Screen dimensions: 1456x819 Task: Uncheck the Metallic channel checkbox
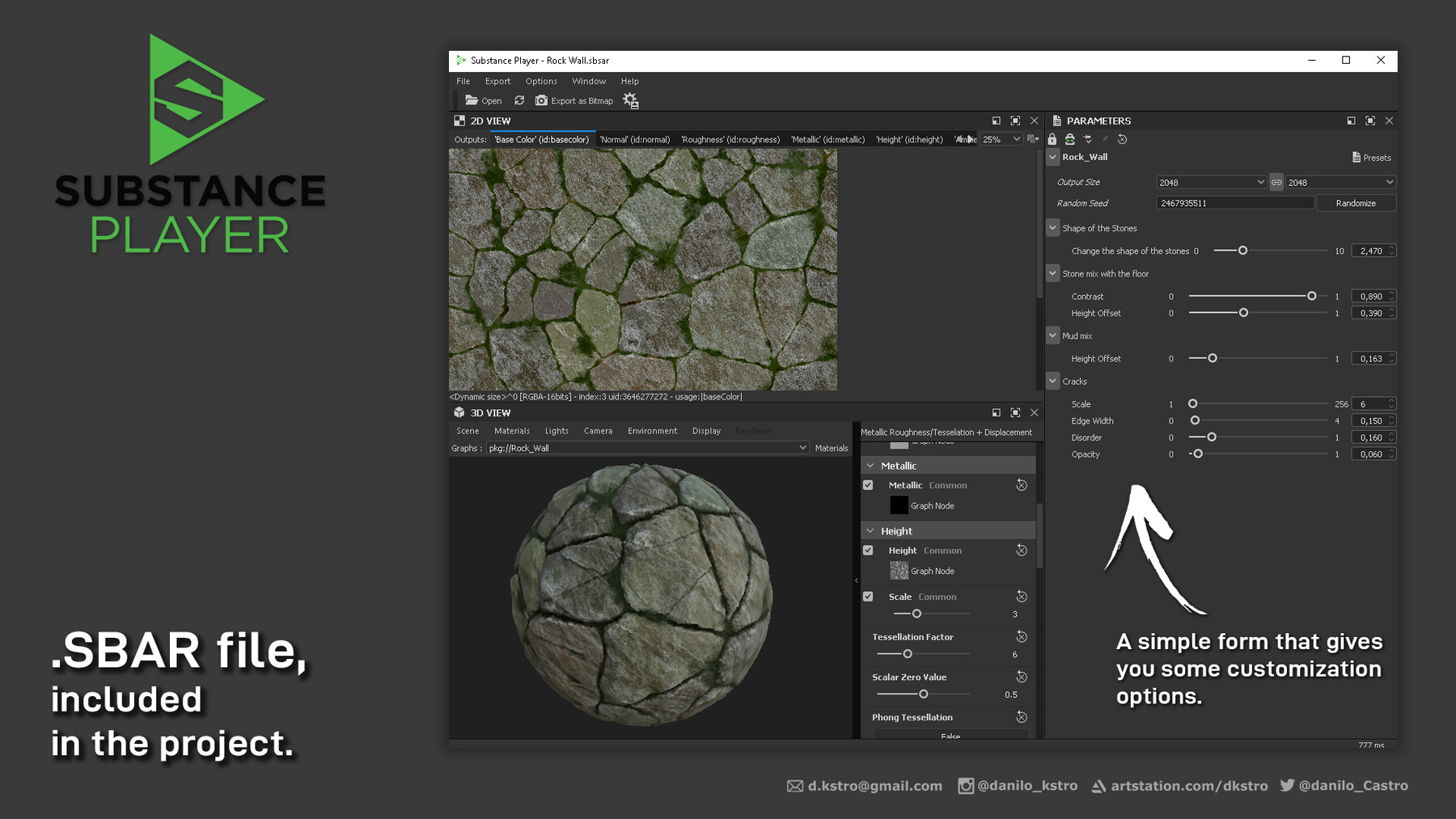[868, 484]
